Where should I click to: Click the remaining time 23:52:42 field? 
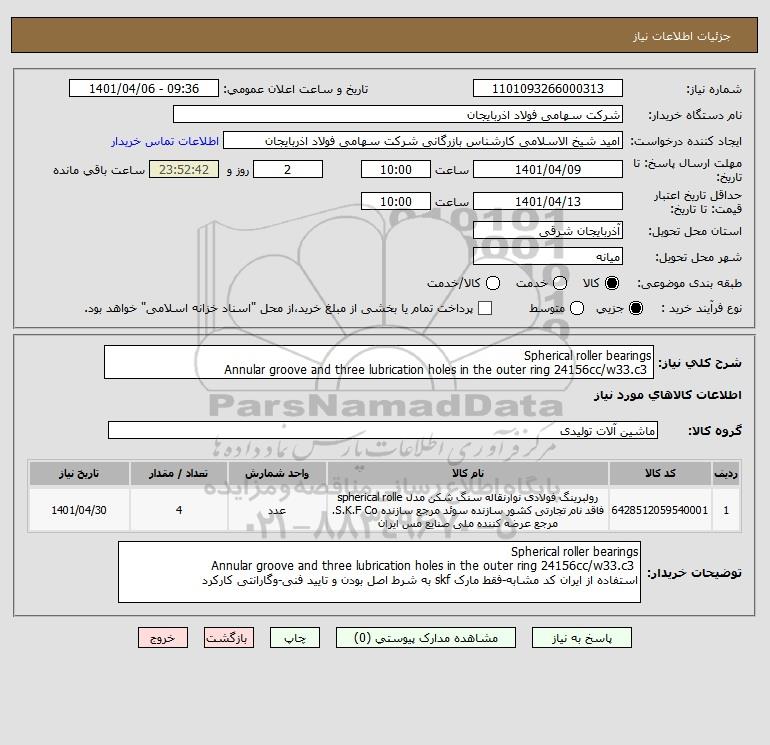coord(184,169)
